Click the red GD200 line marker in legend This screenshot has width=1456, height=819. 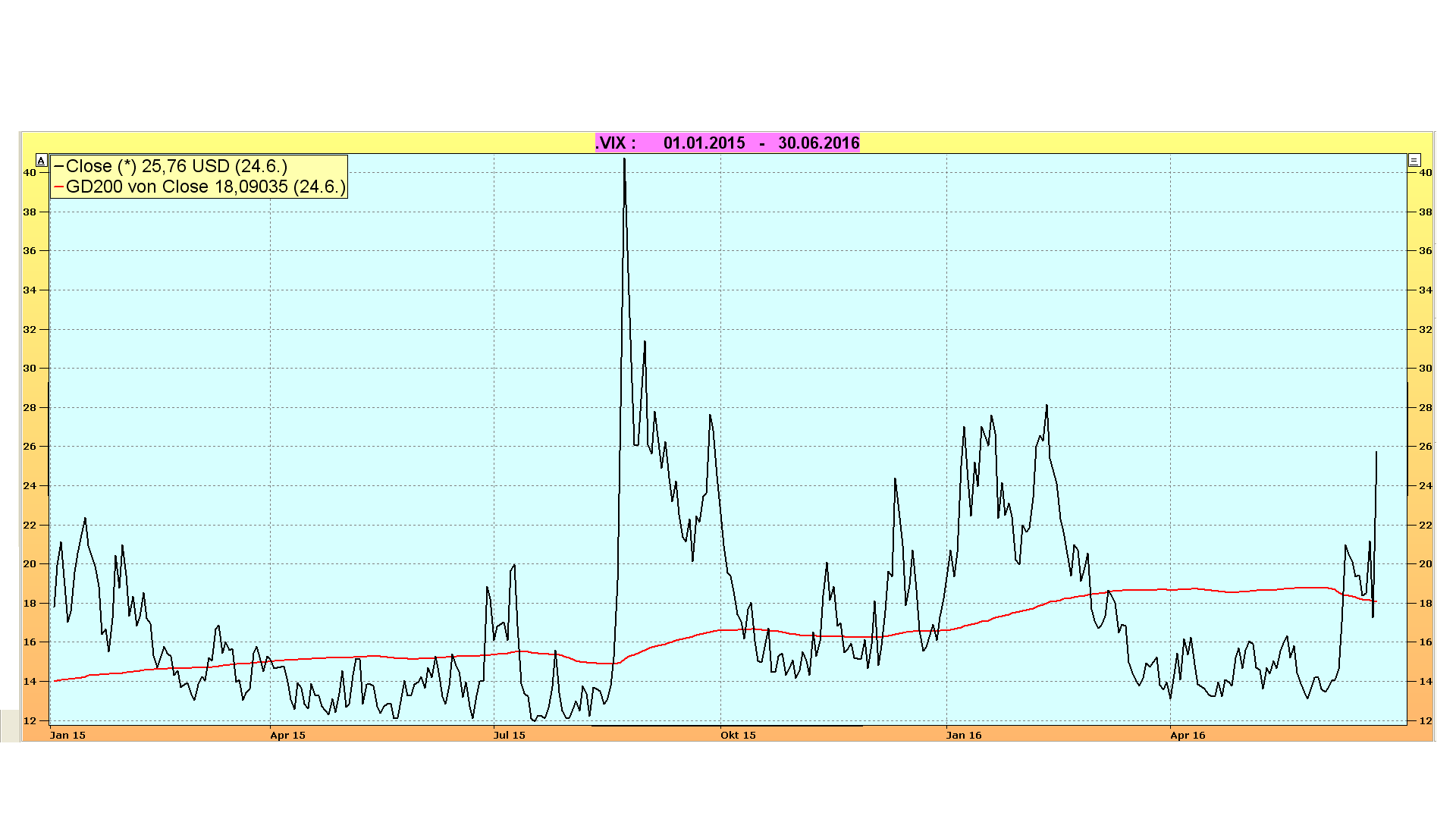pyautogui.click(x=59, y=187)
